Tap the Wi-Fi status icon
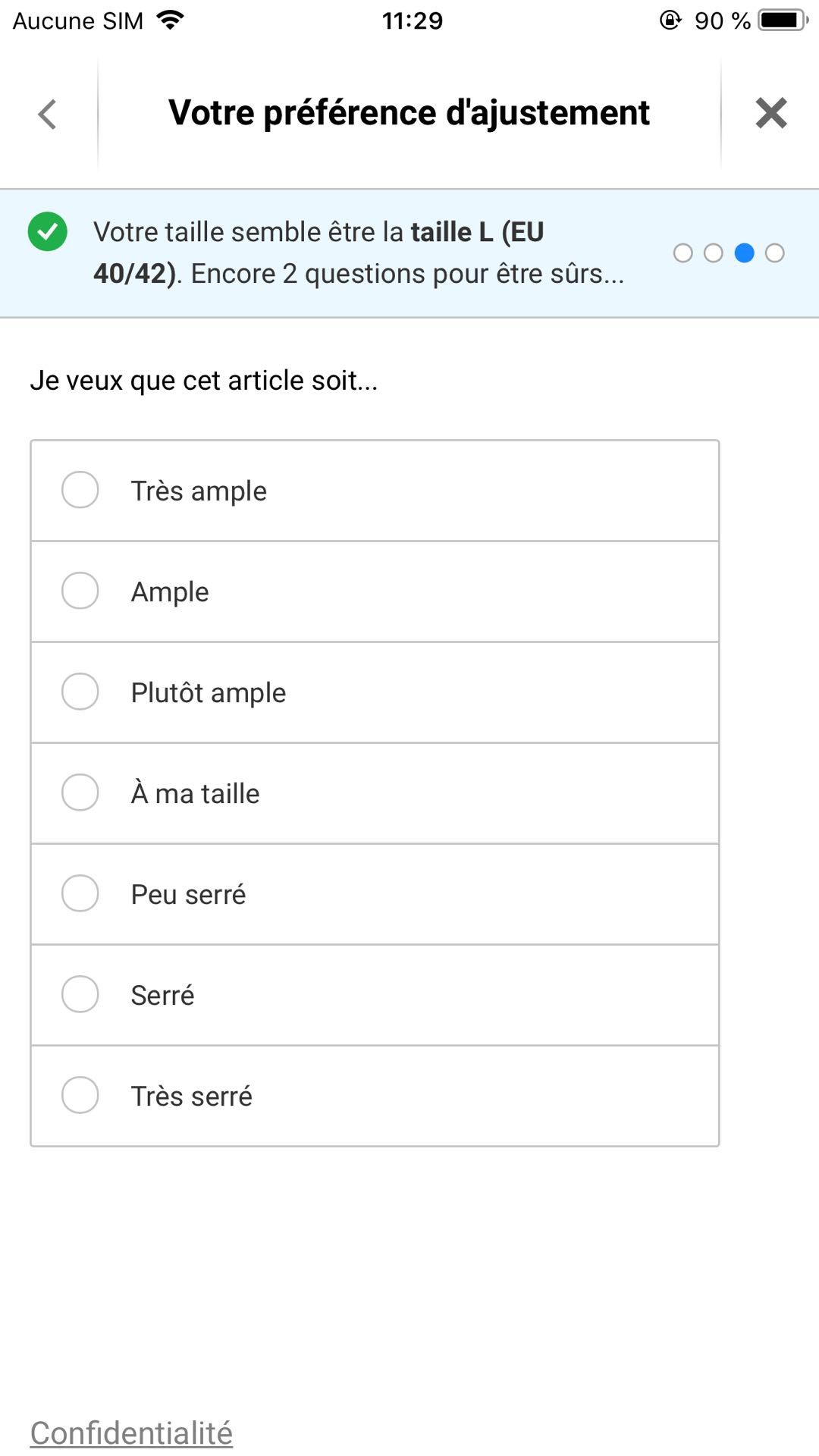 pos(171,20)
